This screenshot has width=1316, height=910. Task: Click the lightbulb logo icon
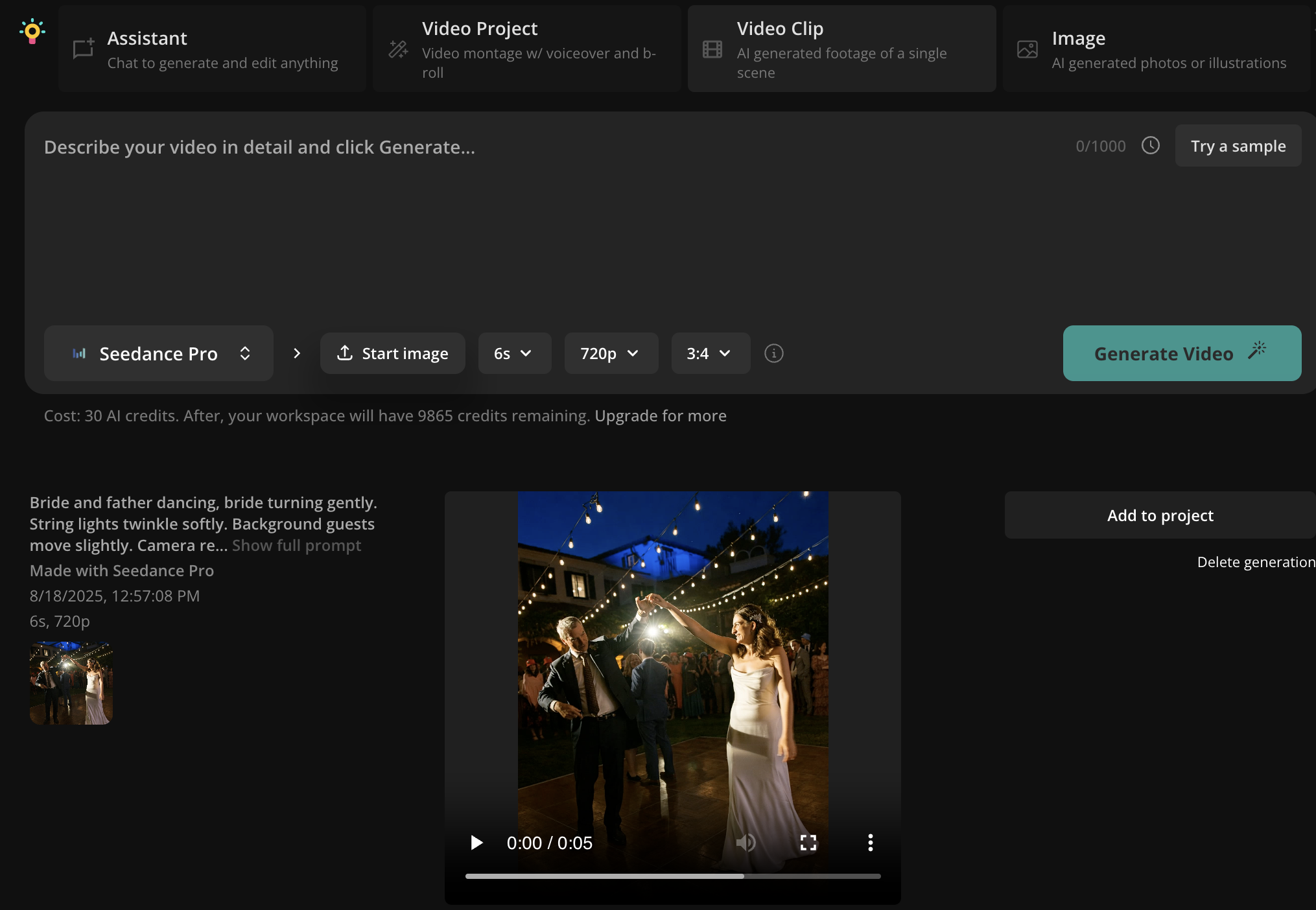(32, 31)
